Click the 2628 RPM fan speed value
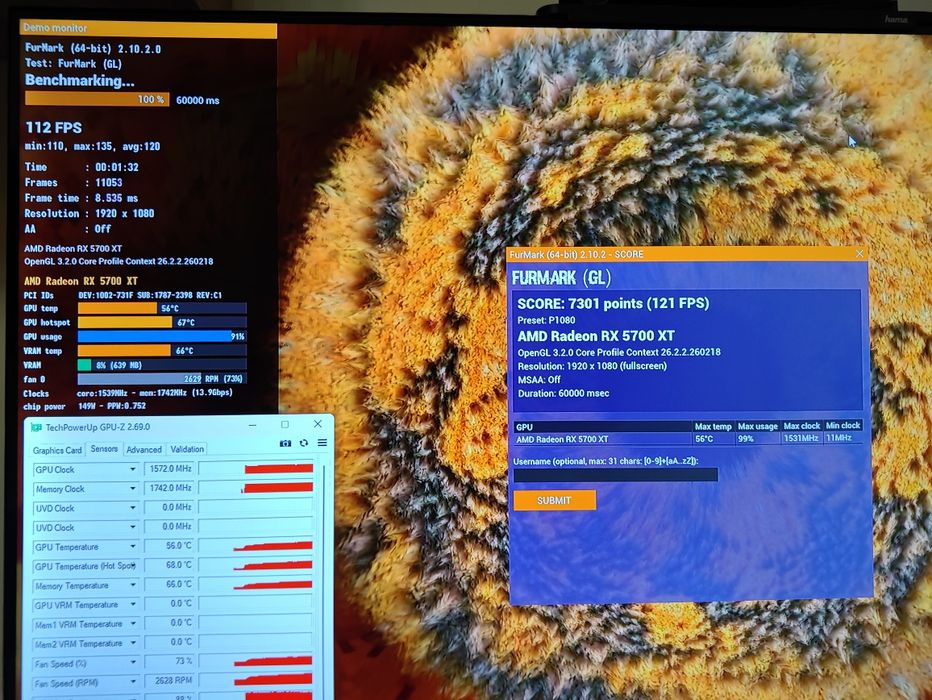Image resolution: width=932 pixels, height=700 pixels. [170, 681]
